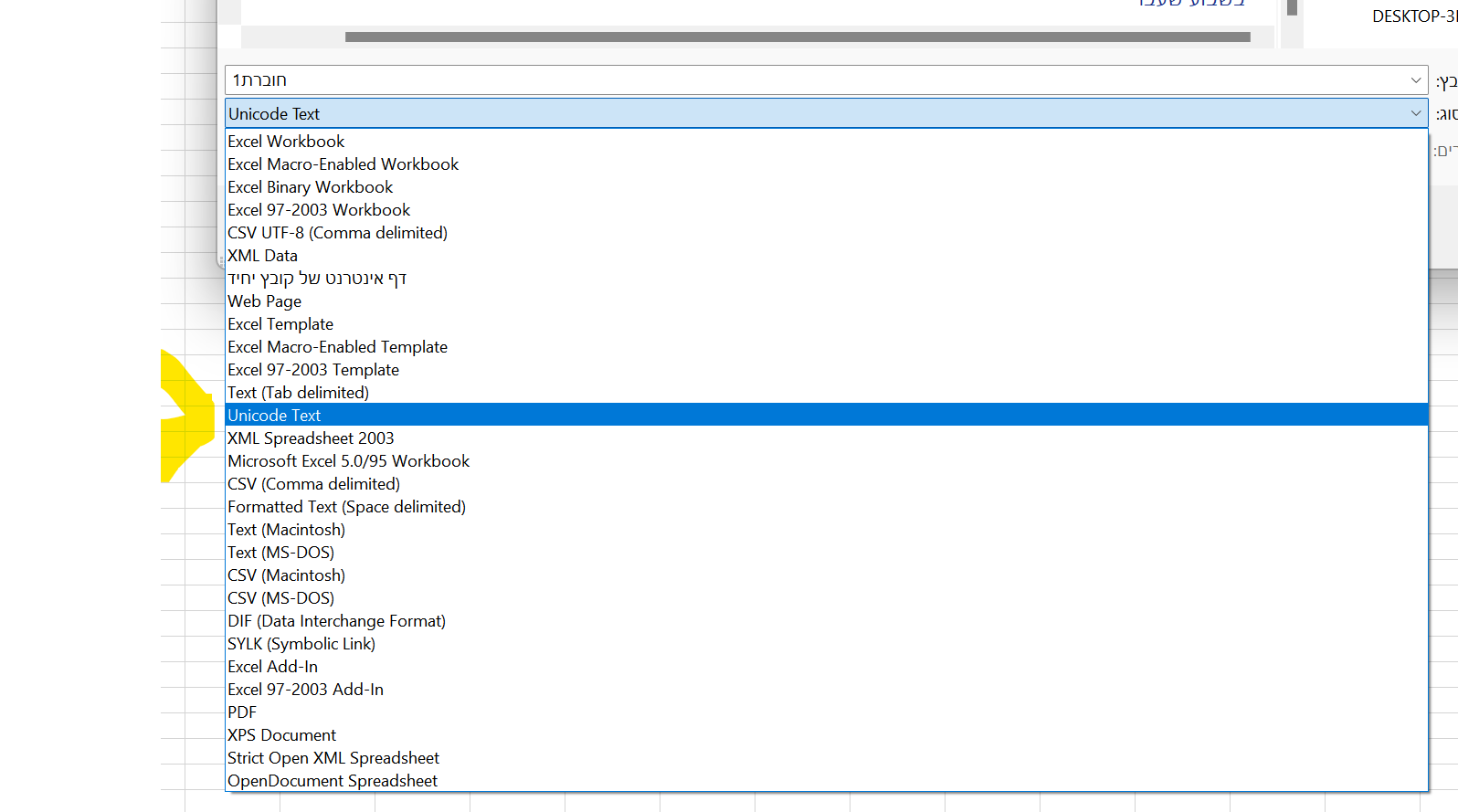Collapse the file type dropdown arrow

pyautogui.click(x=1416, y=113)
